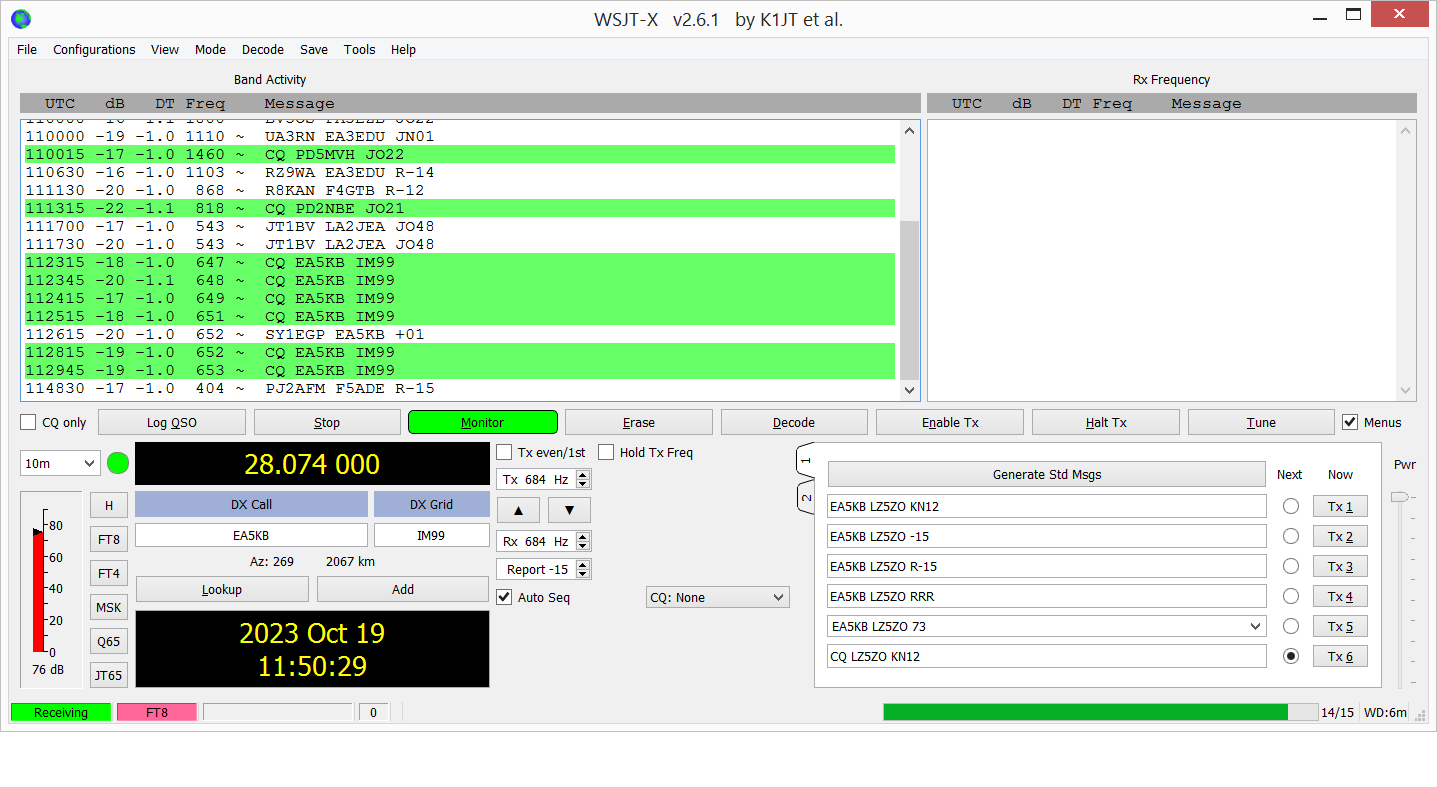Open the Configurations menu
The image size is (1437, 787).
[x=94, y=50]
